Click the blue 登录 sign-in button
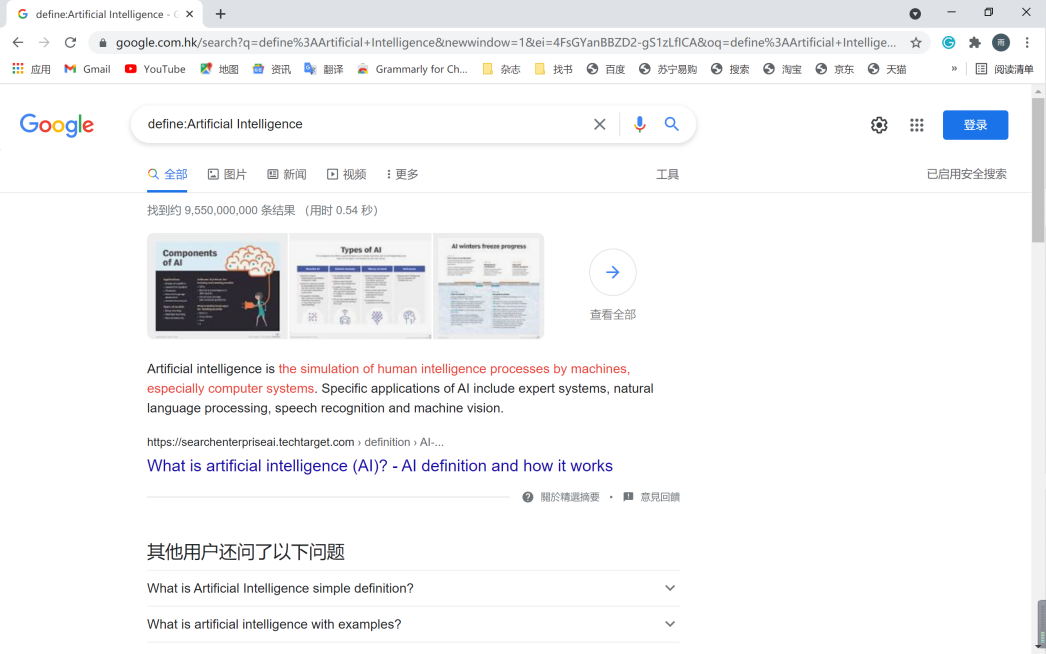The width and height of the screenshot is (1046, 654). [x=975, y=125]
